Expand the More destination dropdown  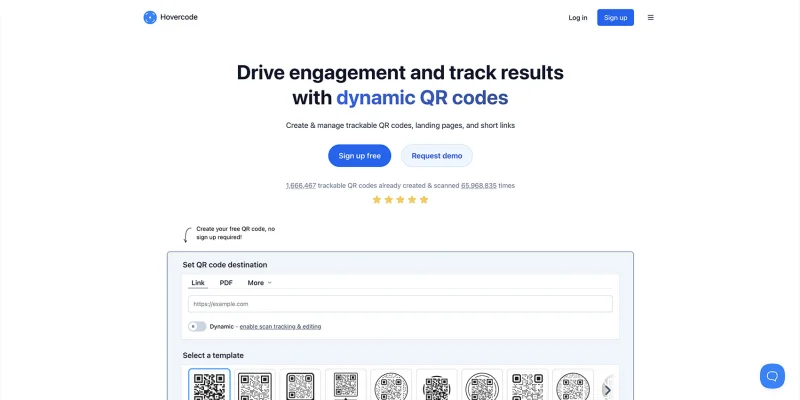click(x=259, y=283)
